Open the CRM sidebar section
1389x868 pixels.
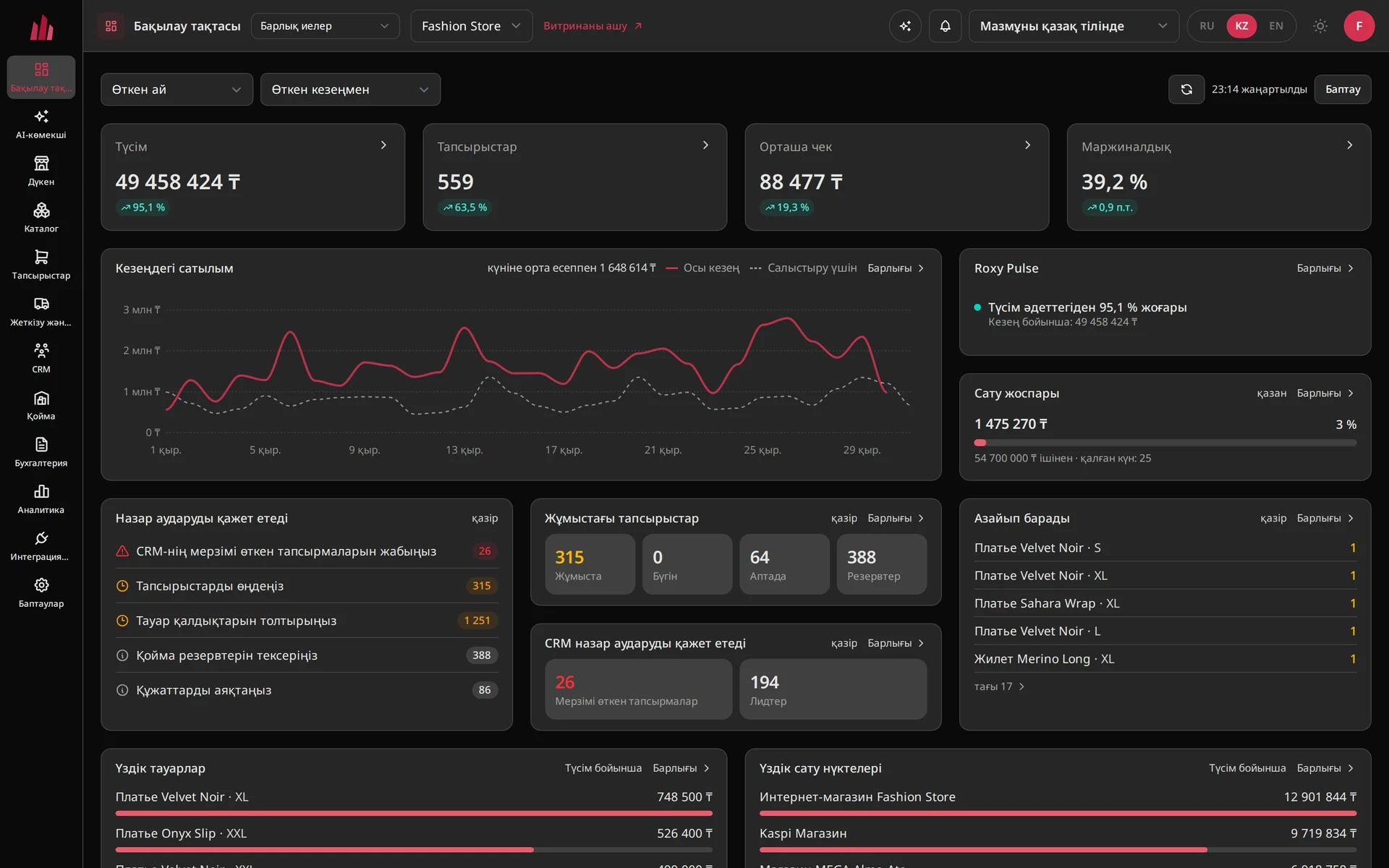click(x=41, y=359)
